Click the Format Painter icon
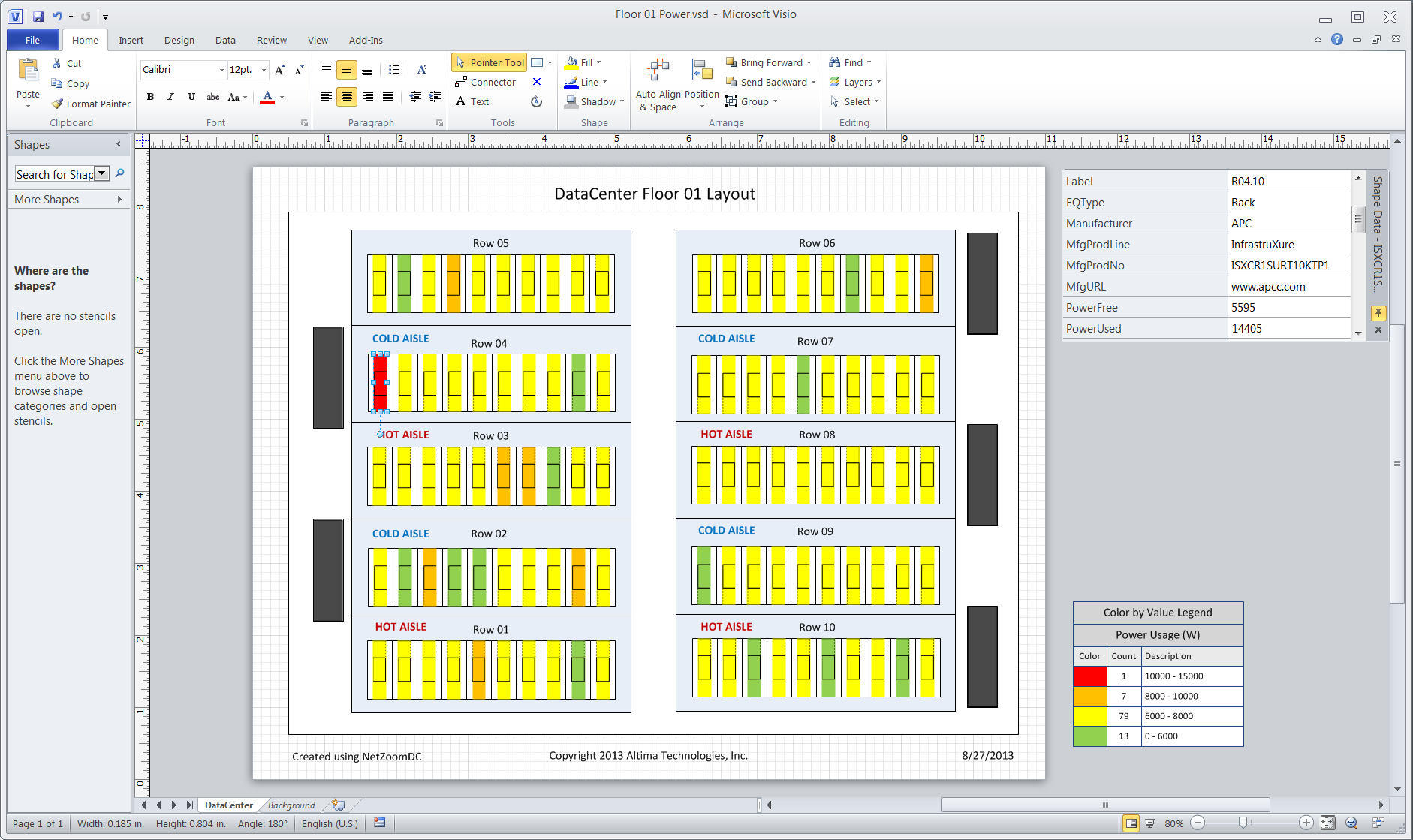 [x=57, y=104]
